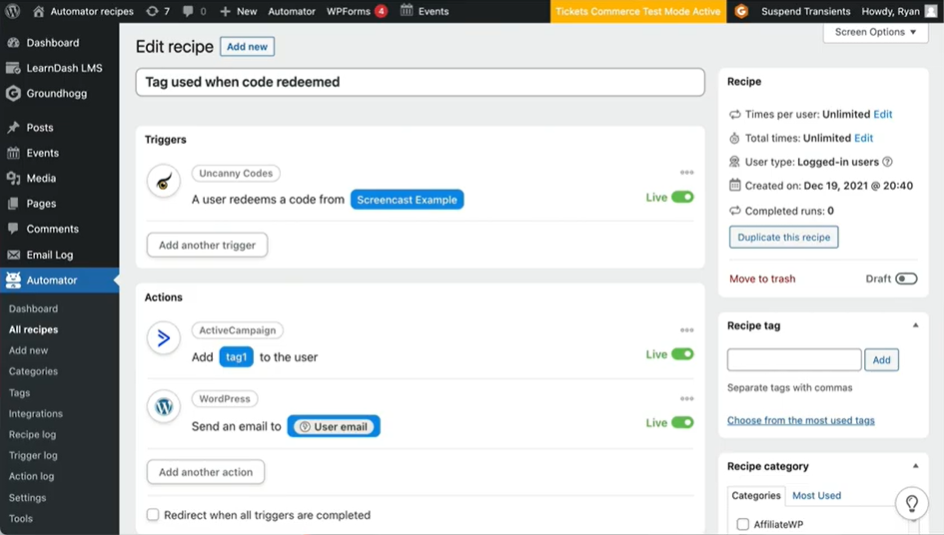This screenshot has height=535, width=944.
Task: Click the Email Log envelope icon
Action: 13,255
